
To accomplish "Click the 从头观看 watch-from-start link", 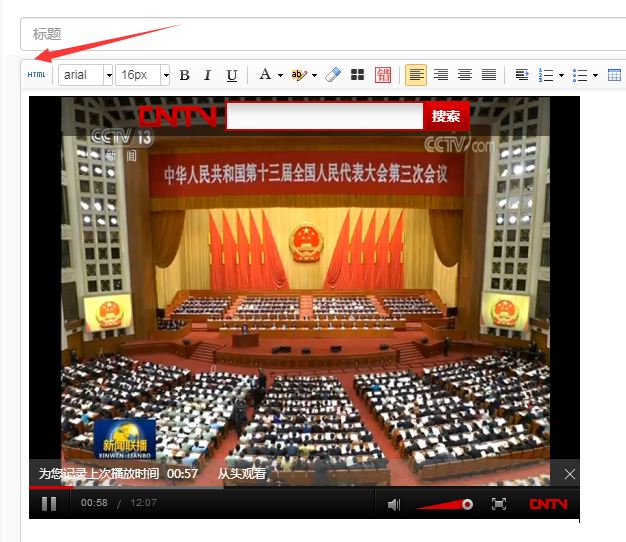I will tap(241, 473).
